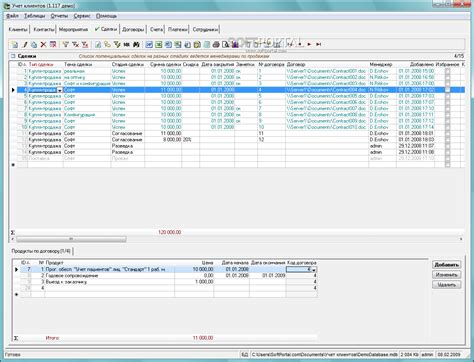Image resolution: width=474 pixels, height=362 pixels.
Task: Click the Итого 11 000,00 total in products
Action: [x=203, y=338]
